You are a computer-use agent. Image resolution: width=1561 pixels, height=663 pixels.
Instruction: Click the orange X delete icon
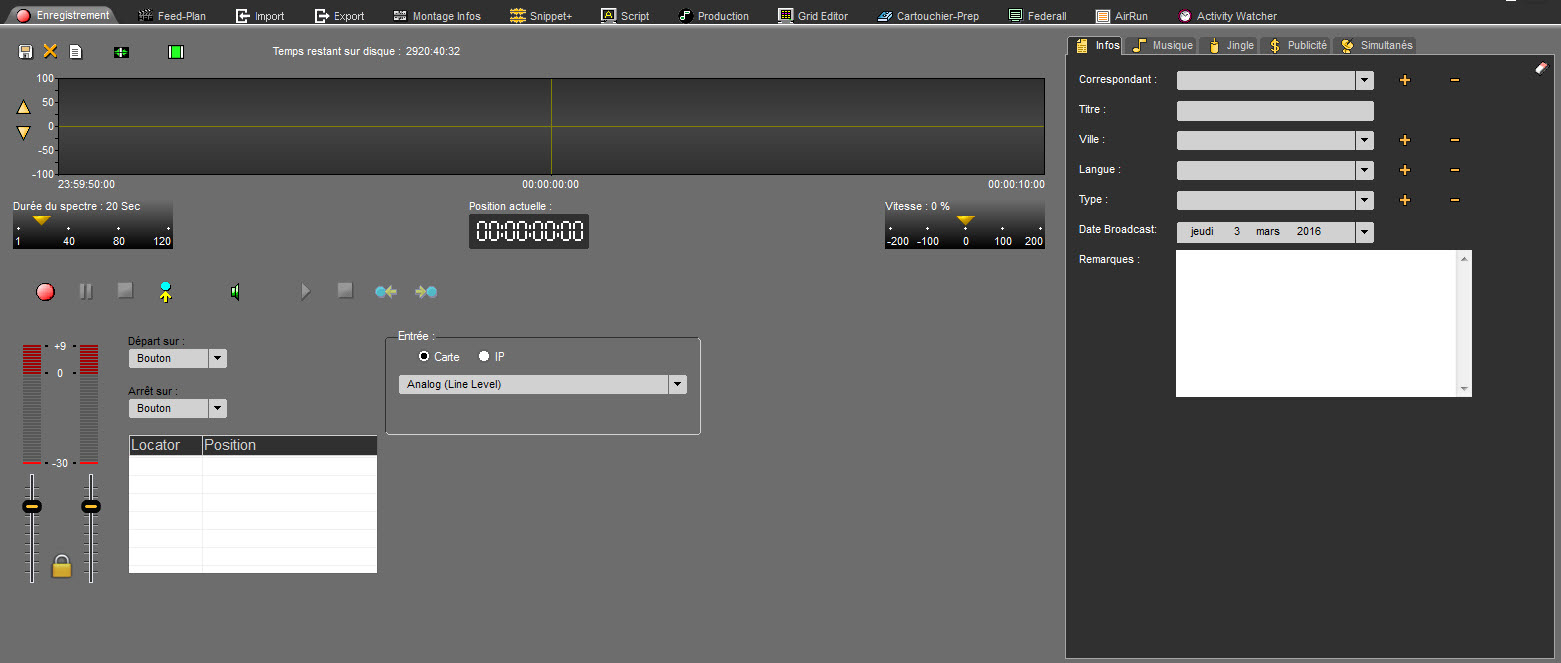coord(50,51)
